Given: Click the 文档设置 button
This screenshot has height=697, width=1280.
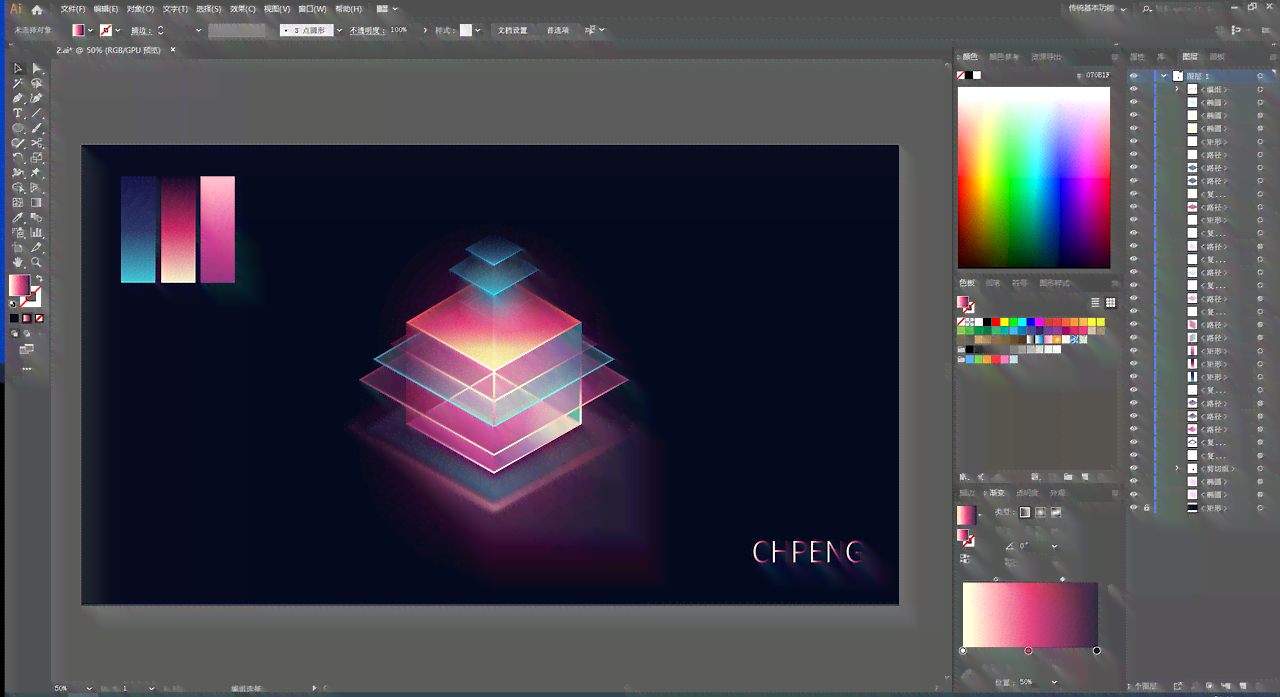Looking at the screenshot, I should pos(513,30).
